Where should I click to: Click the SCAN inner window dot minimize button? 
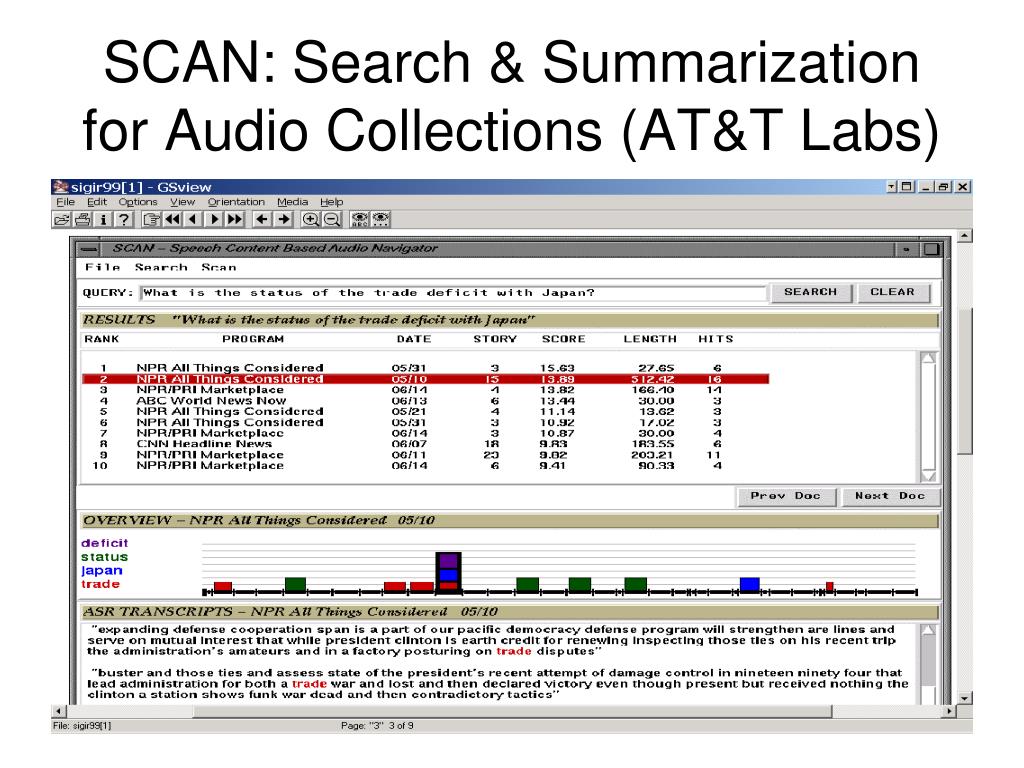coord(906,249)
